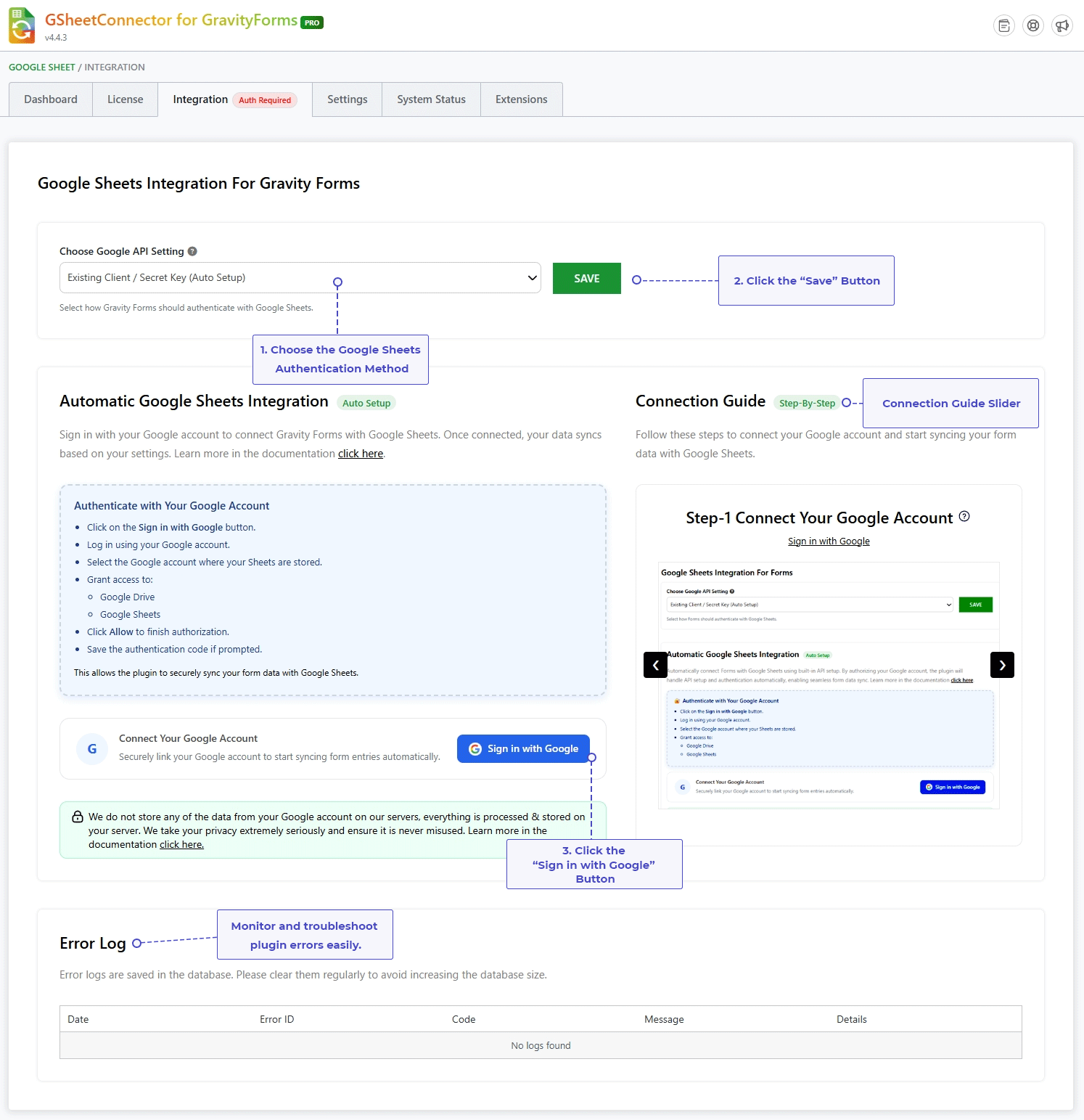Open the documentation icon in header
Screen dimensions: 1084x1120
coord(1004,26)
